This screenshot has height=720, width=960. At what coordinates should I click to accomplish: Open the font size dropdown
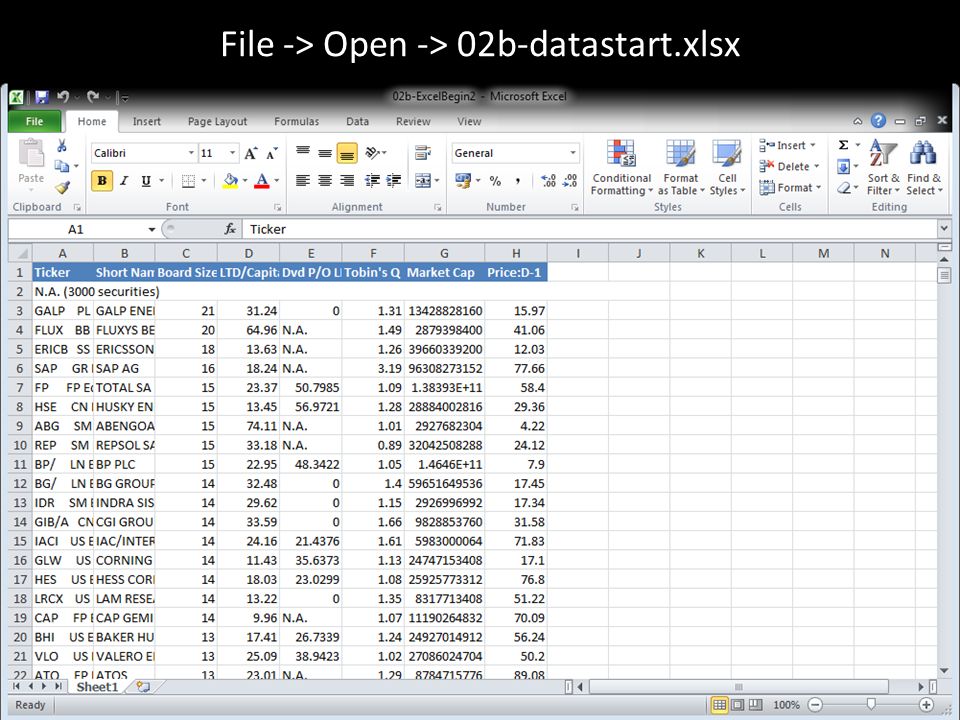(233, 153)
